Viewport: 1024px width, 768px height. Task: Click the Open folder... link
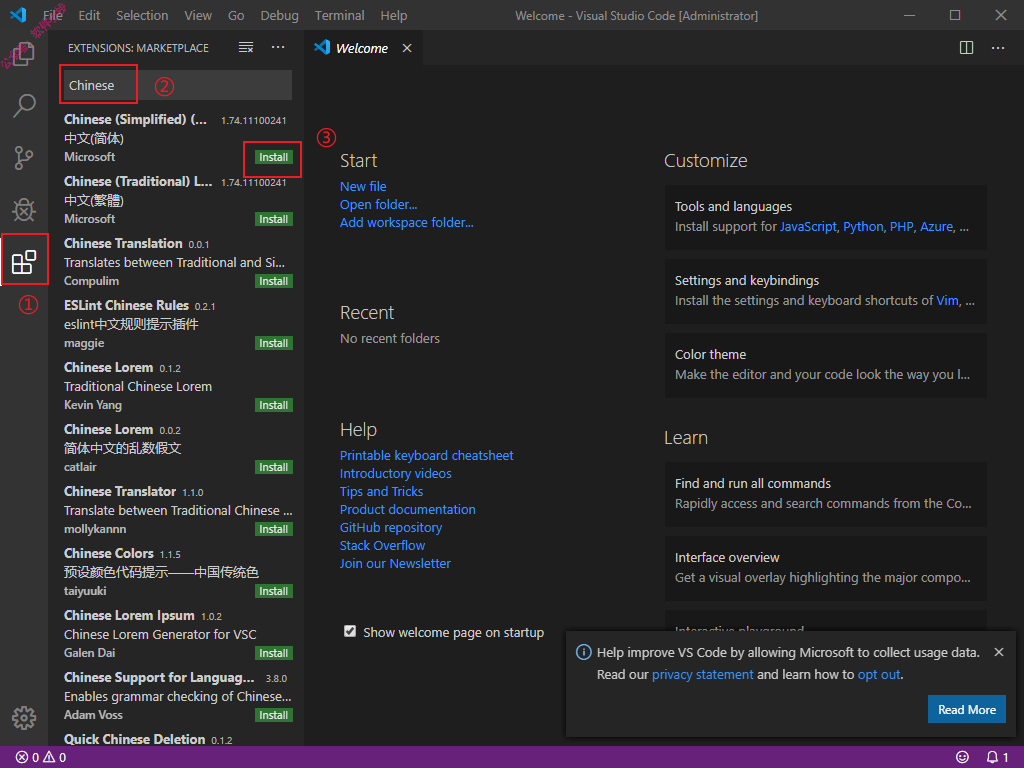coord(378,204)
